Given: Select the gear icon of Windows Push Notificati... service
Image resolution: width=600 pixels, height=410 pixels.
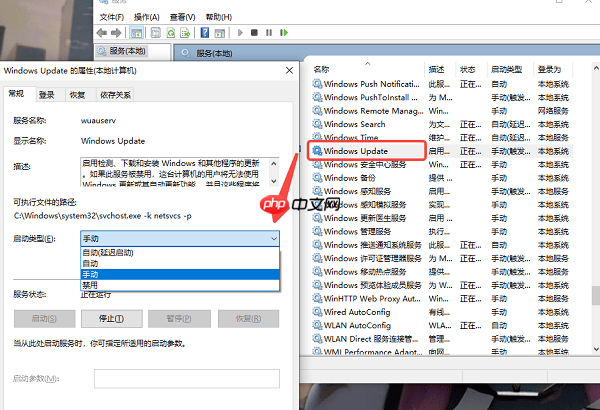Looking at the screenshot, I should [x=317, y=83].
